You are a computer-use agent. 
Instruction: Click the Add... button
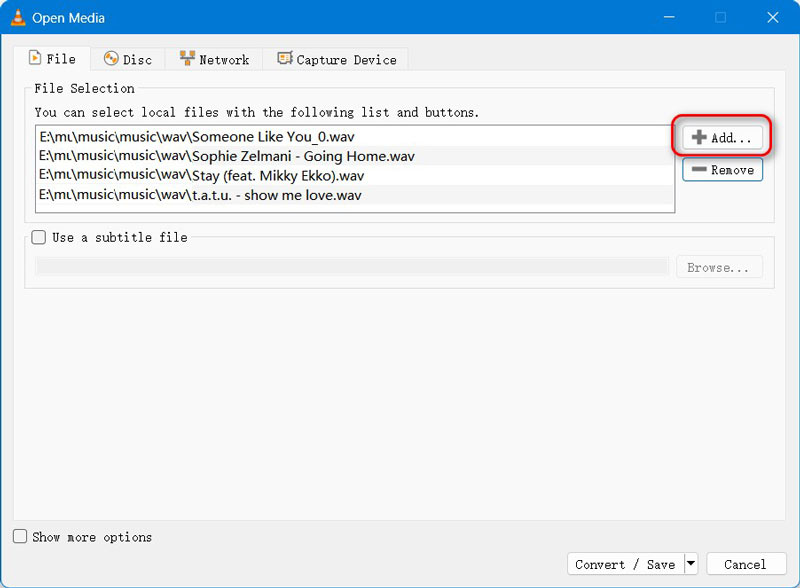[x=722, y=137]
